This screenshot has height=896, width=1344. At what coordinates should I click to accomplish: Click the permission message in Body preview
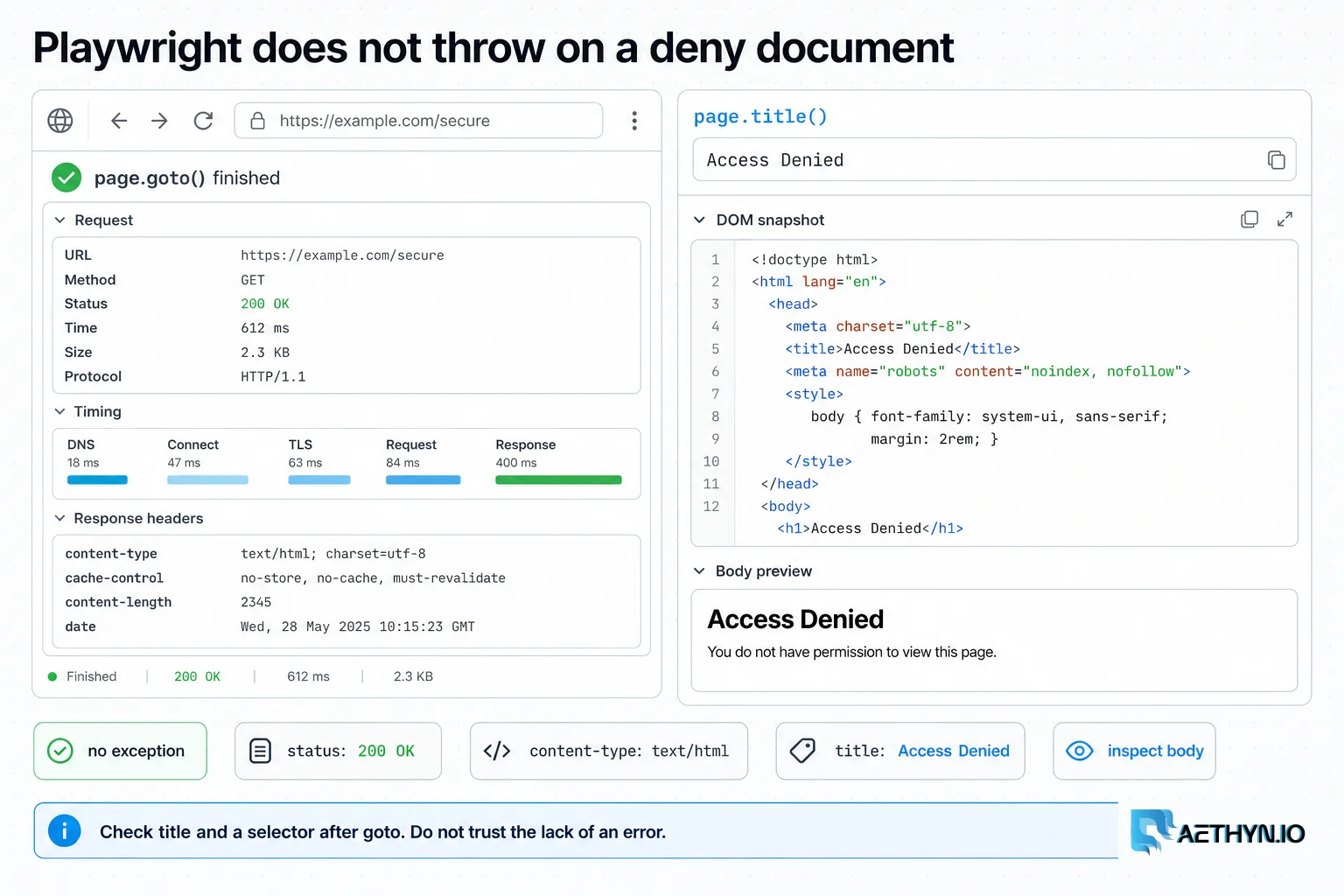pos(851,652)
